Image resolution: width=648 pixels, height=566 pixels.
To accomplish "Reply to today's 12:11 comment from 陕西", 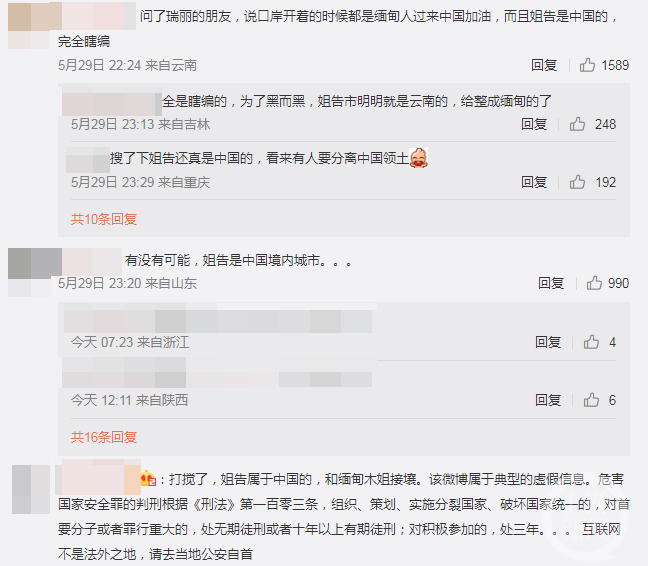I will click(548, 400).
